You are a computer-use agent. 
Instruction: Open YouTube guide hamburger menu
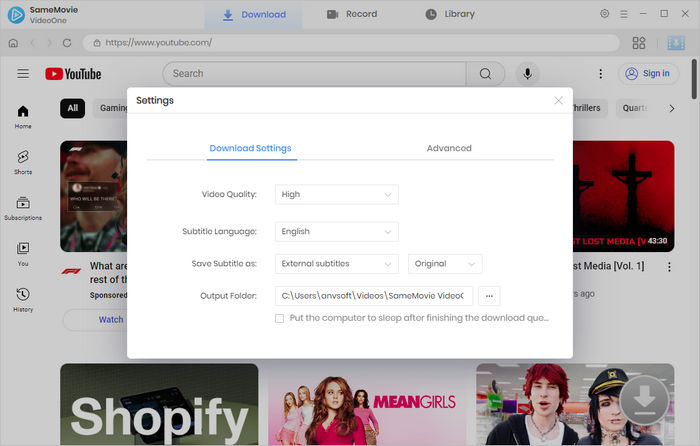(x=23, y=73)
